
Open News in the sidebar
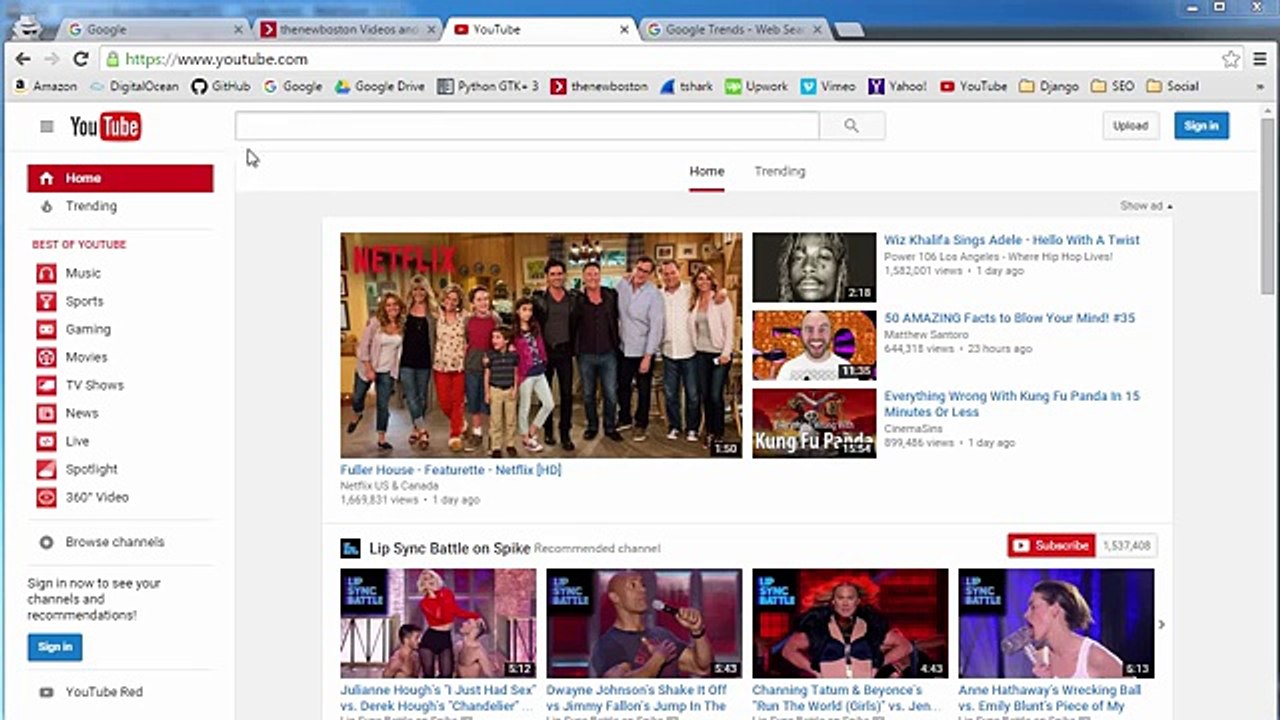click(x=82, y=413)
